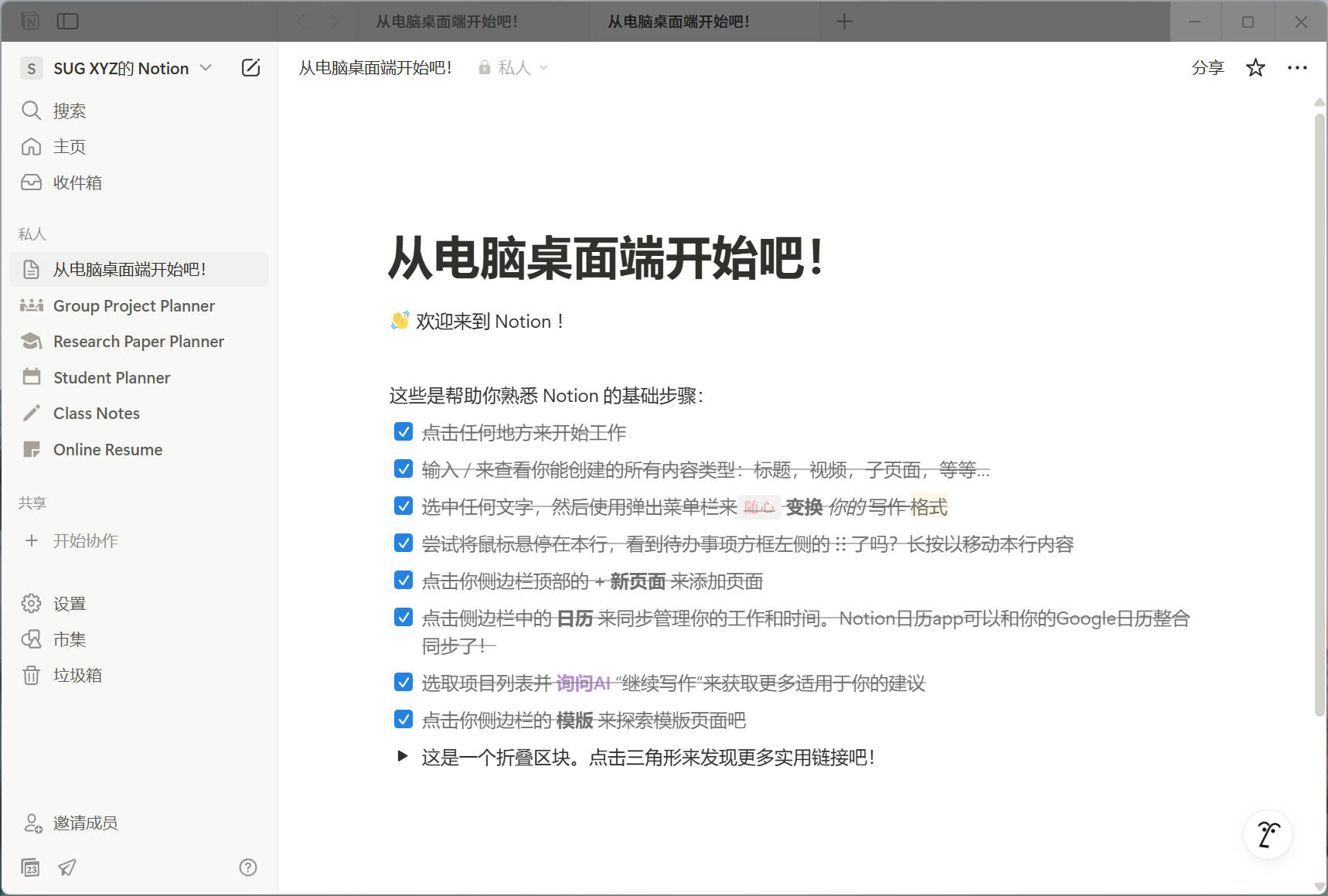The image size is (1328, 896).
Task: Open Class Notes page
Action: point(97,414)
